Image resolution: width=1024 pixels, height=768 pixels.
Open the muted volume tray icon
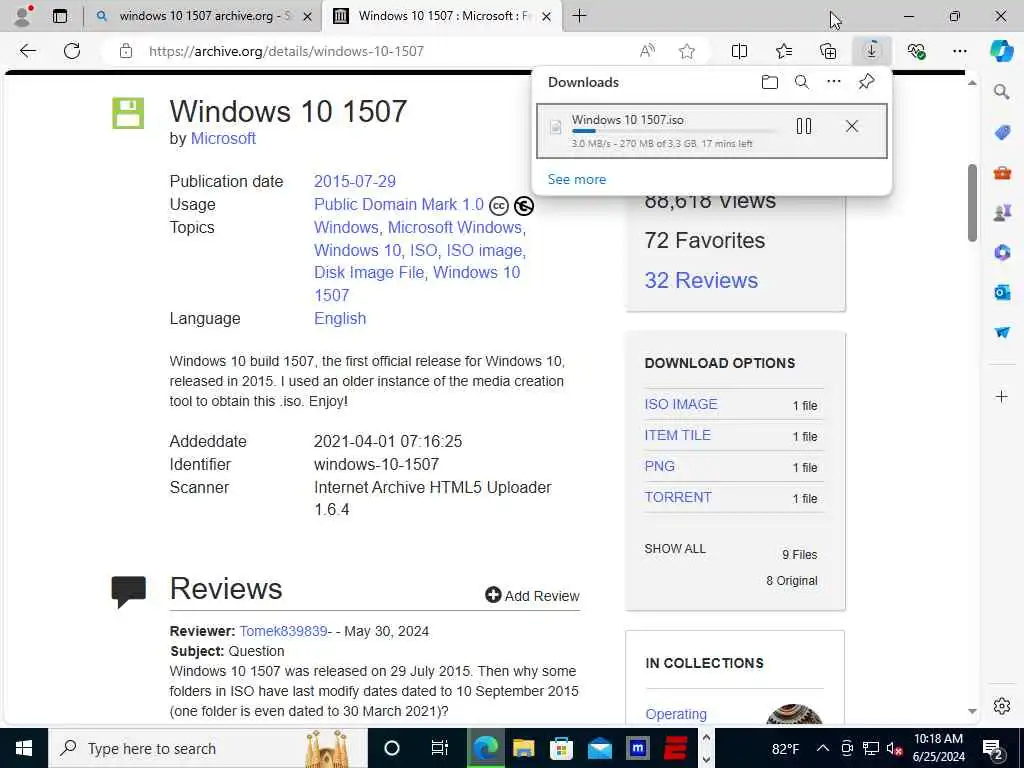point(894,748)
